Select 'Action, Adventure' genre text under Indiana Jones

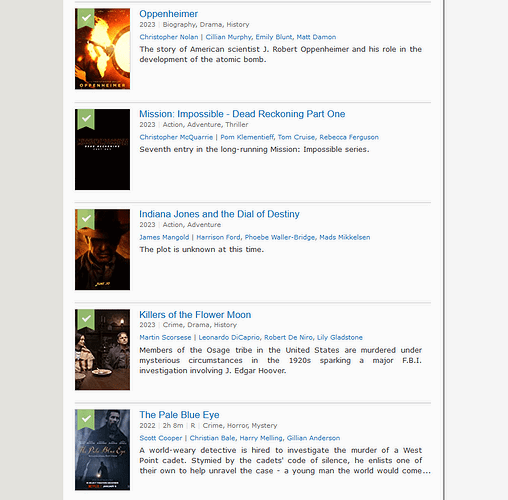pos(192,225)
